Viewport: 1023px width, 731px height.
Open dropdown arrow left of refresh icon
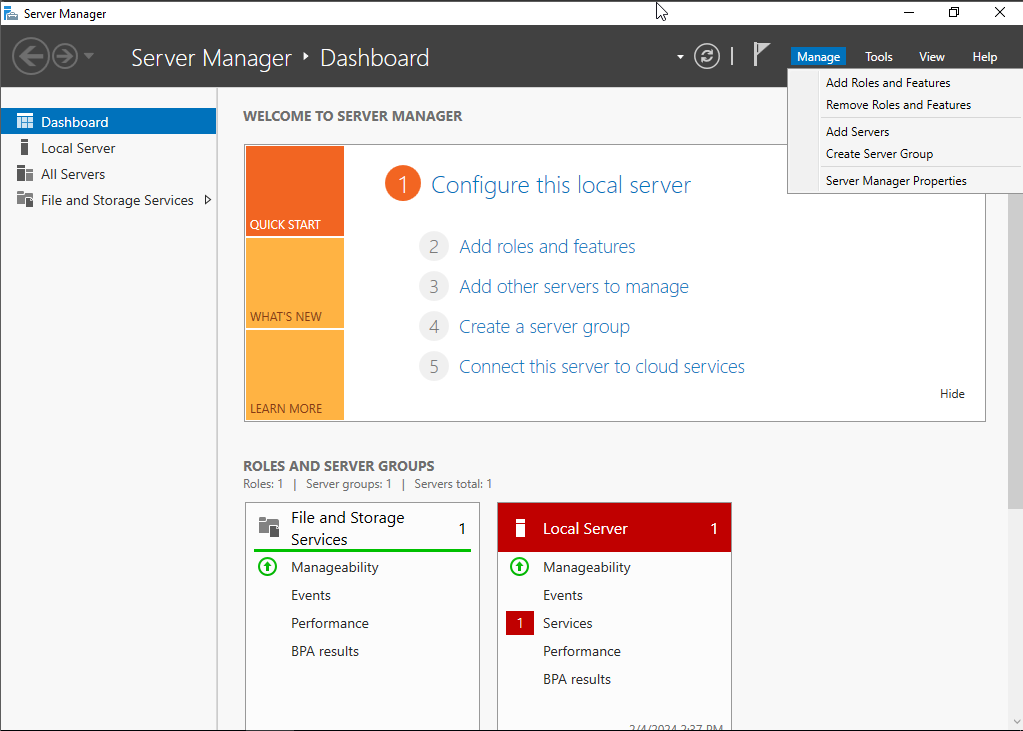680,57
